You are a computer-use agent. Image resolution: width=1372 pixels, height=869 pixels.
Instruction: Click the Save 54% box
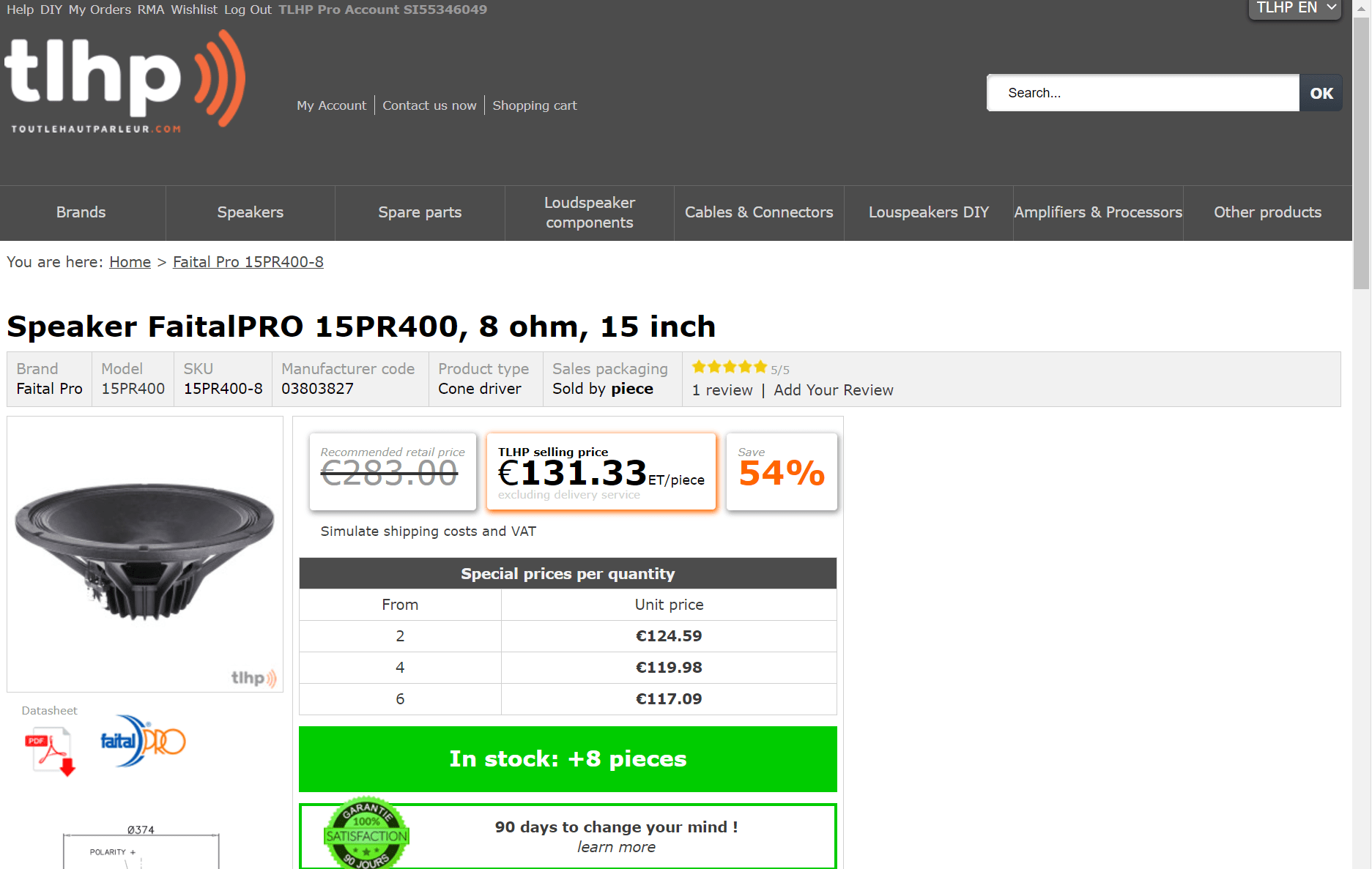click(x=782, y=472)
